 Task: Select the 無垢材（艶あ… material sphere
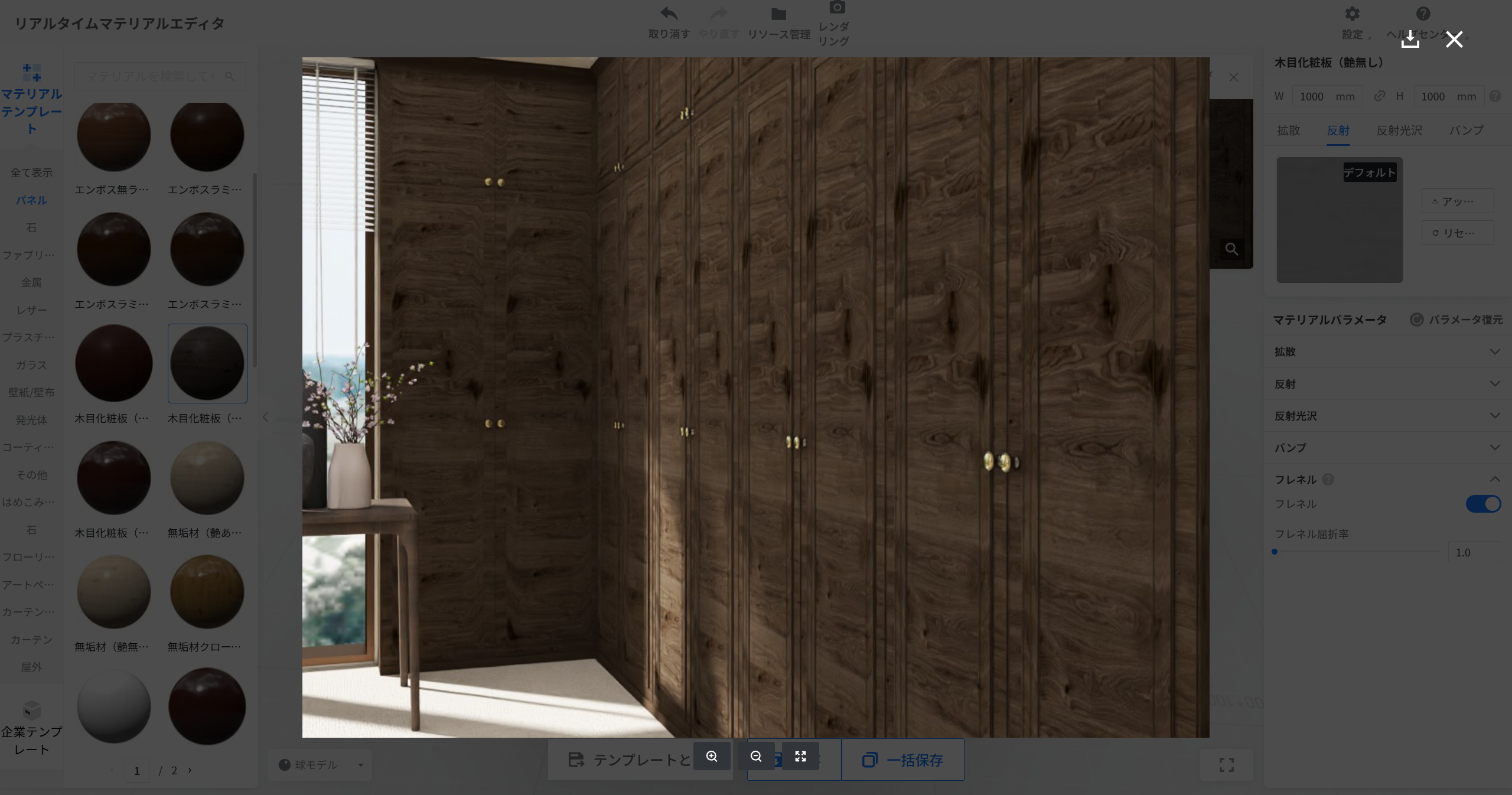(207, 478)
